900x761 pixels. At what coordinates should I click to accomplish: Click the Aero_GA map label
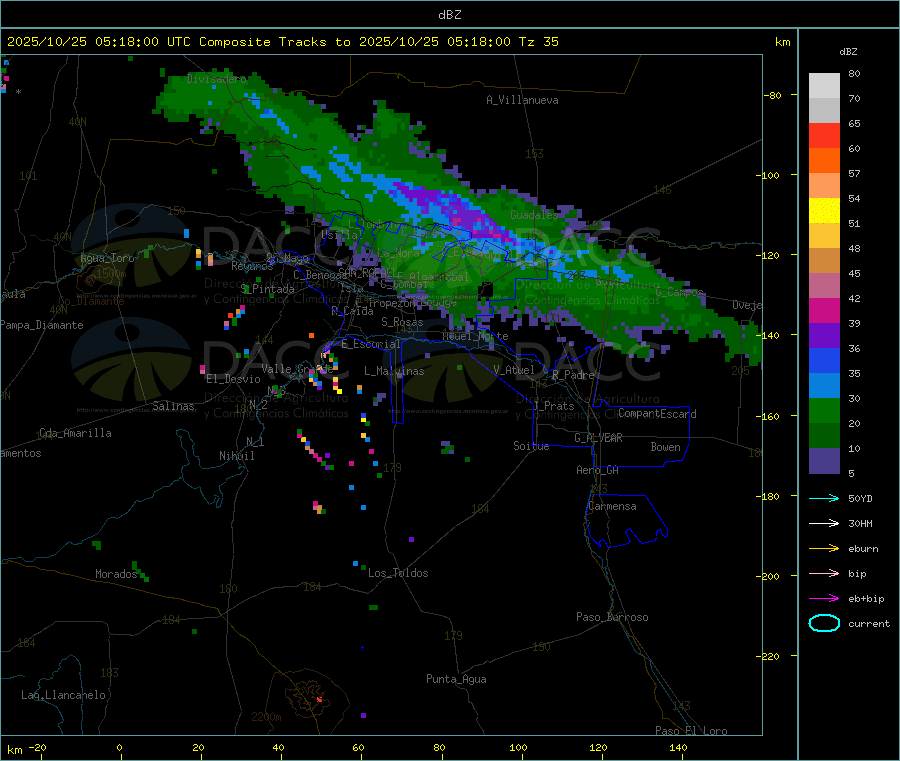(x=598, y=471)
